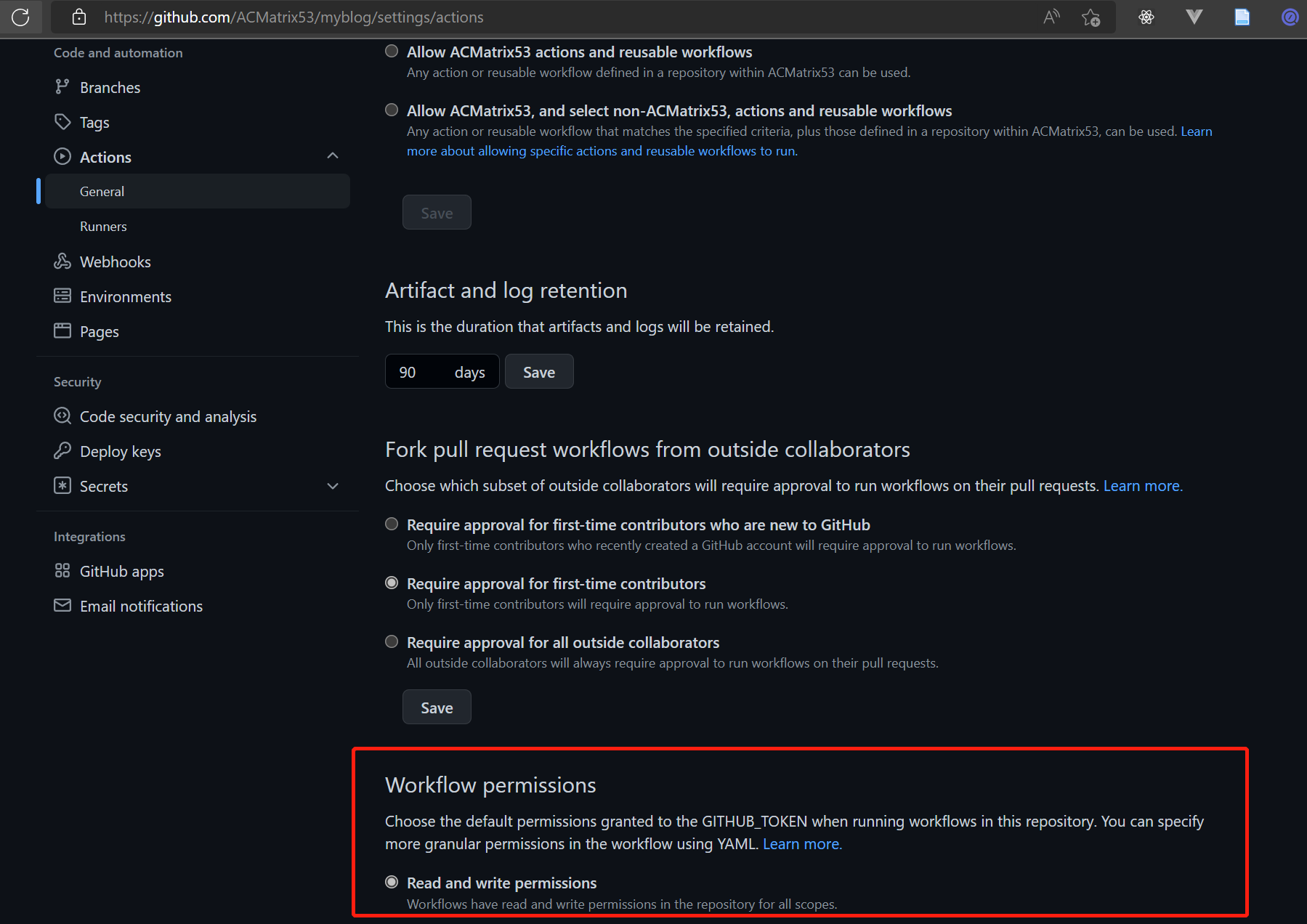
Task: Select Allow ACMatrix53 and select non-ACMatrix53 actions
Action: point(392,110)
